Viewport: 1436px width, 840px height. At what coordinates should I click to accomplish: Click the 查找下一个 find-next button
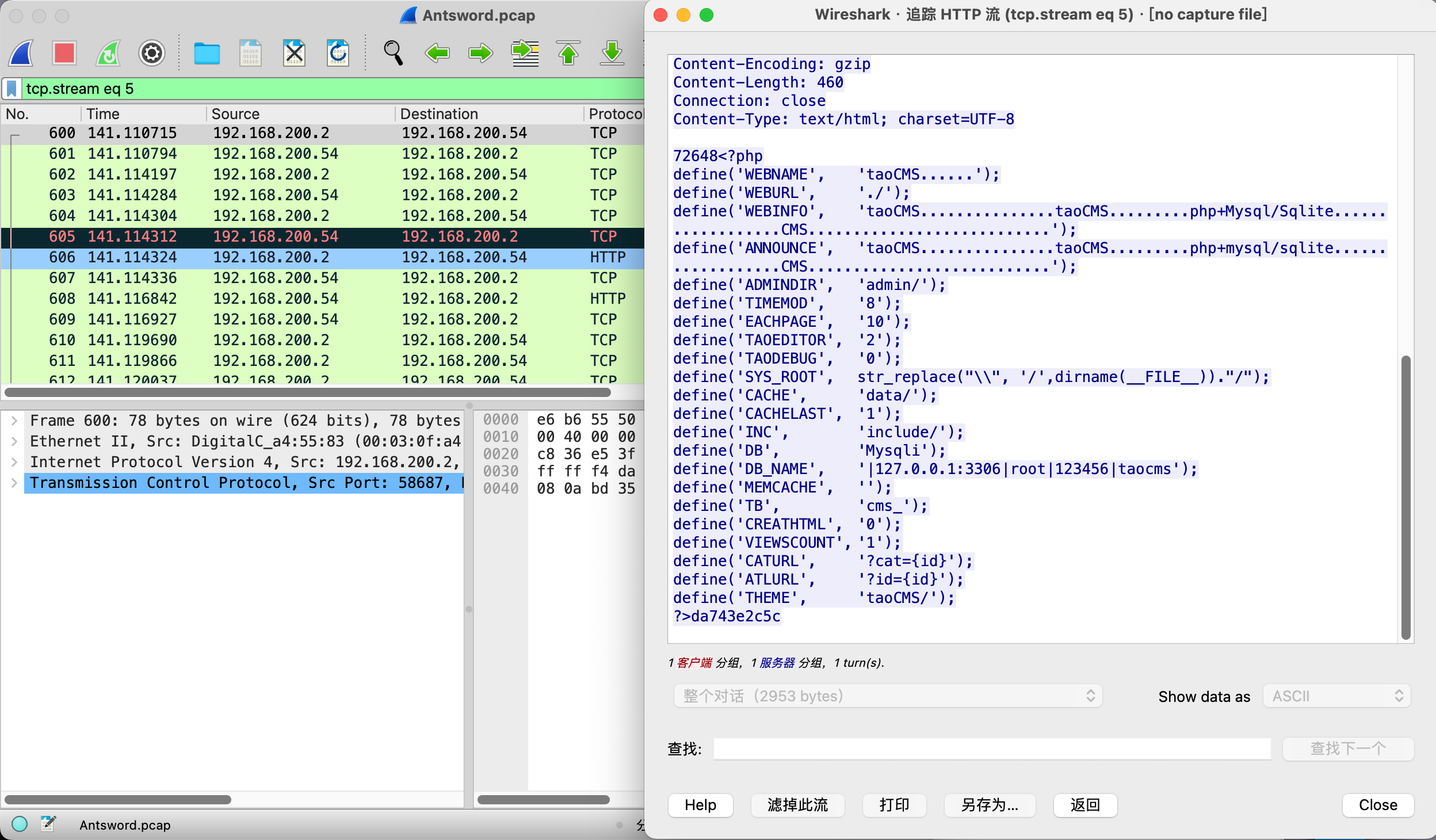(x=1348, y=749)
